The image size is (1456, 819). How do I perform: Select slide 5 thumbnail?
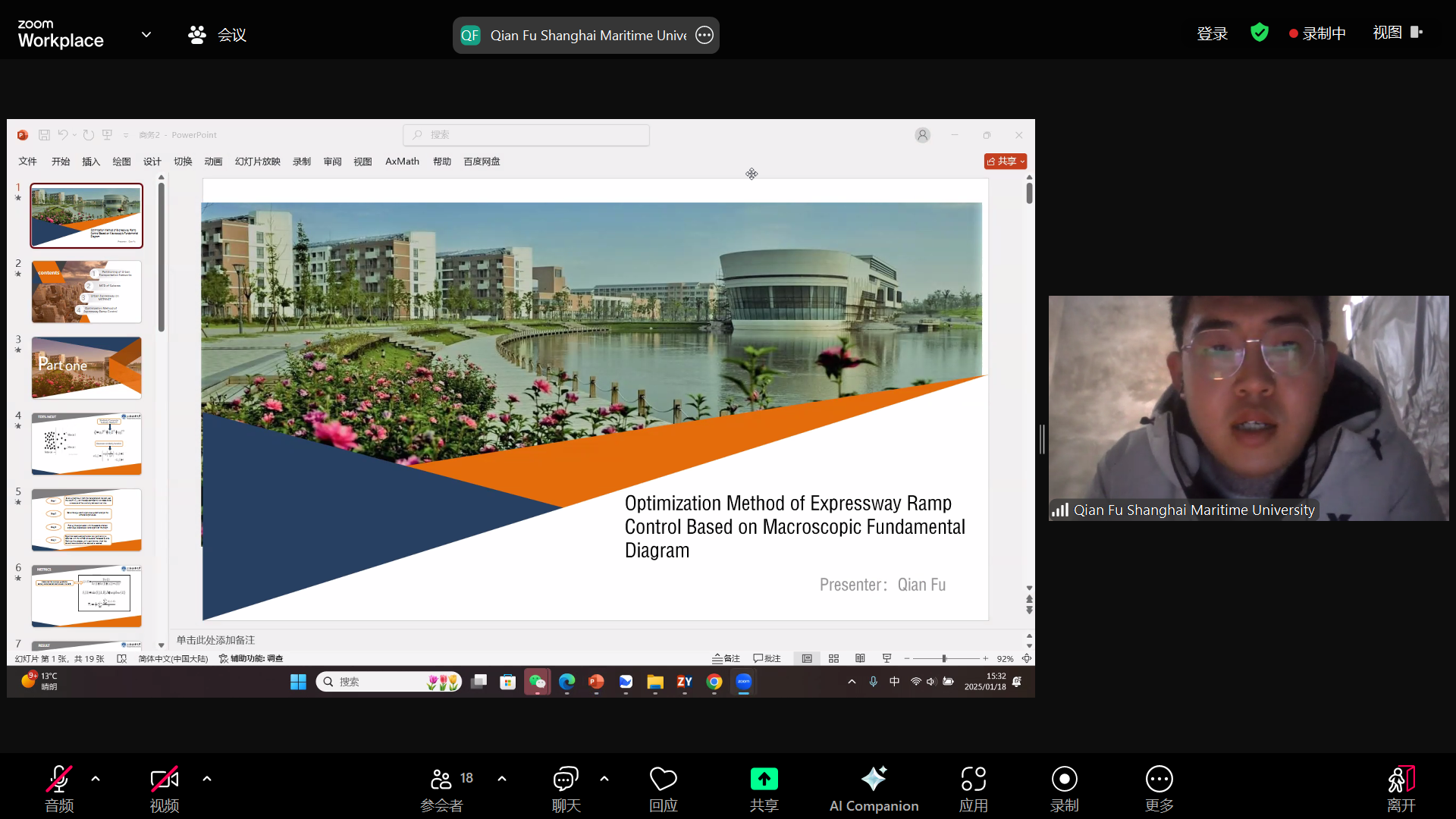coord(86,520)
